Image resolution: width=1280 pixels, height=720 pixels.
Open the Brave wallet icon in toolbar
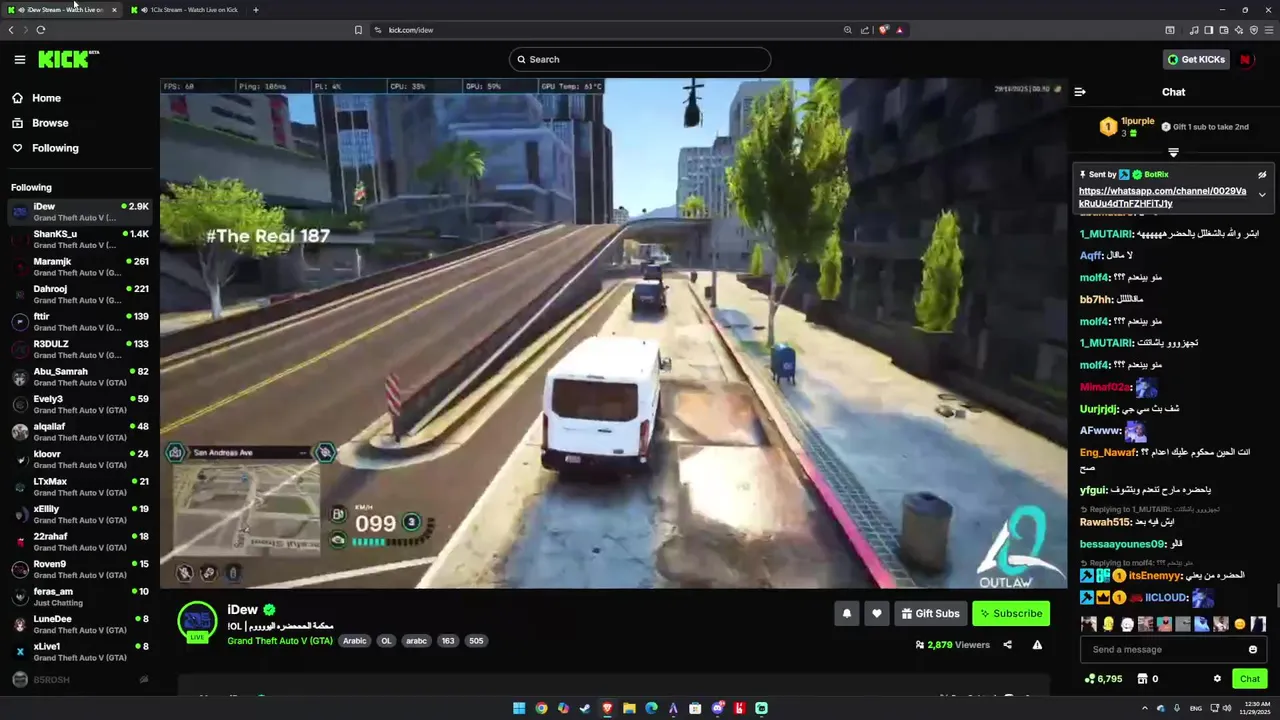pyautogui.click(x=1224, y=30)
